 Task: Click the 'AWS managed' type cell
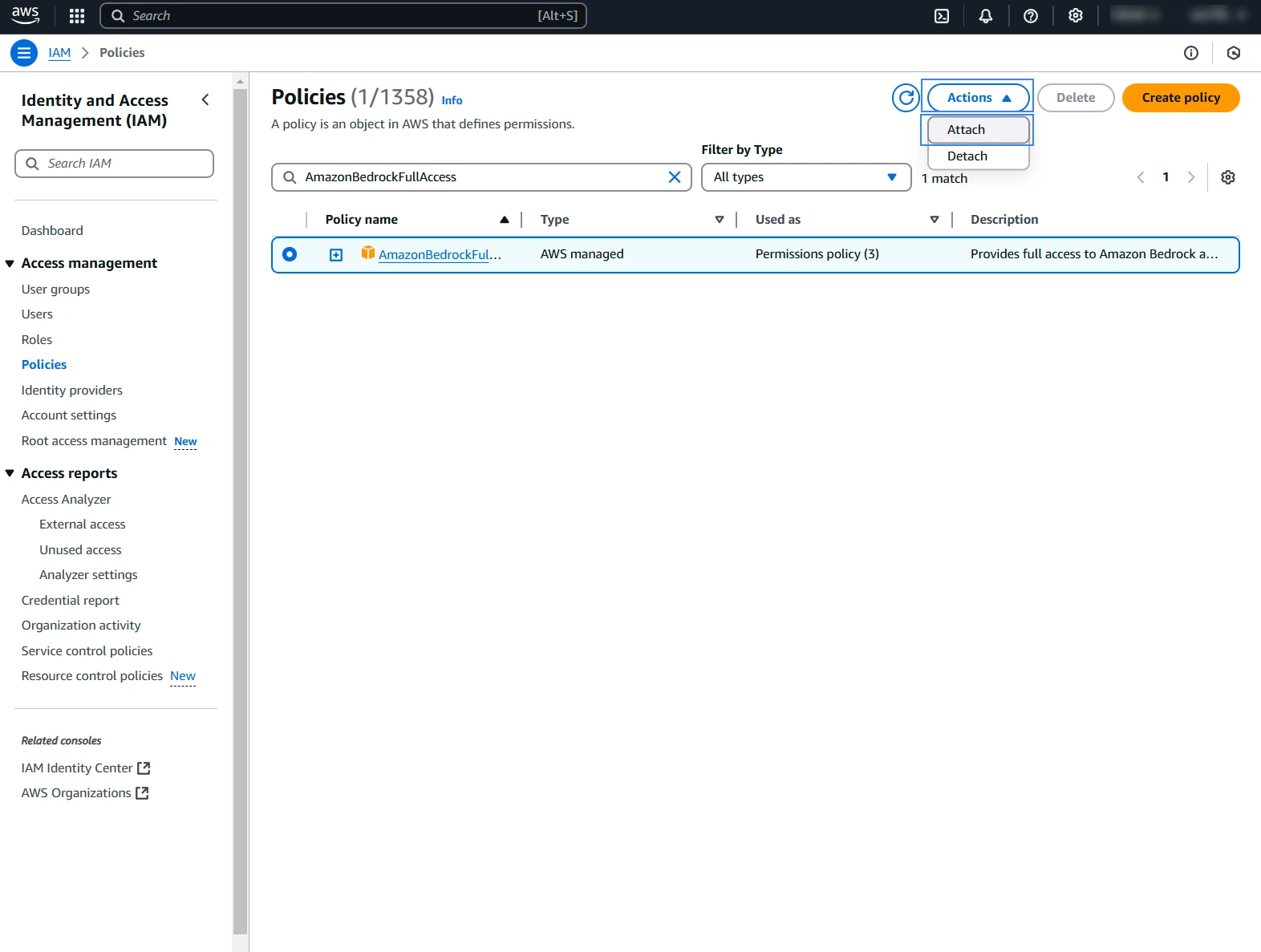(582, 254)
